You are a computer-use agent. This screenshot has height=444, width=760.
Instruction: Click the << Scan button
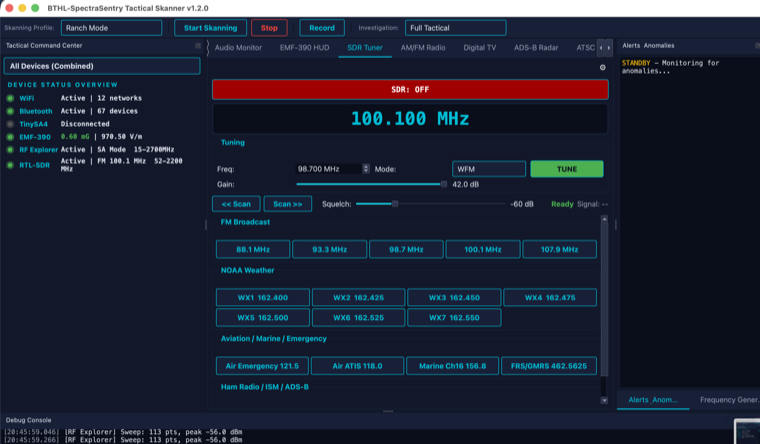(x=236, y=204)
